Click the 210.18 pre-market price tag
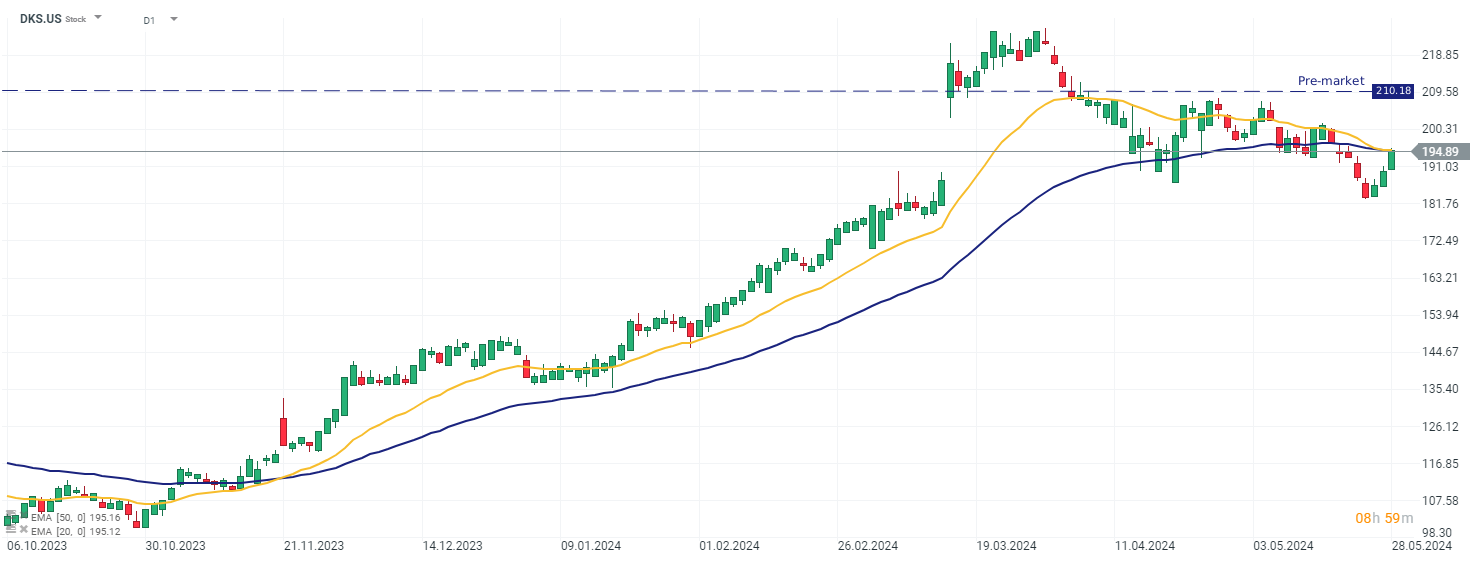The width and height of the screenshot is (1482, 563). coord(1393,91)
